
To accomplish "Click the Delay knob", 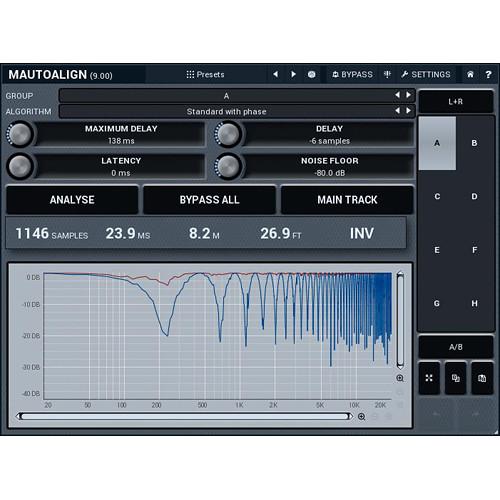I will (x=228, y=134).
